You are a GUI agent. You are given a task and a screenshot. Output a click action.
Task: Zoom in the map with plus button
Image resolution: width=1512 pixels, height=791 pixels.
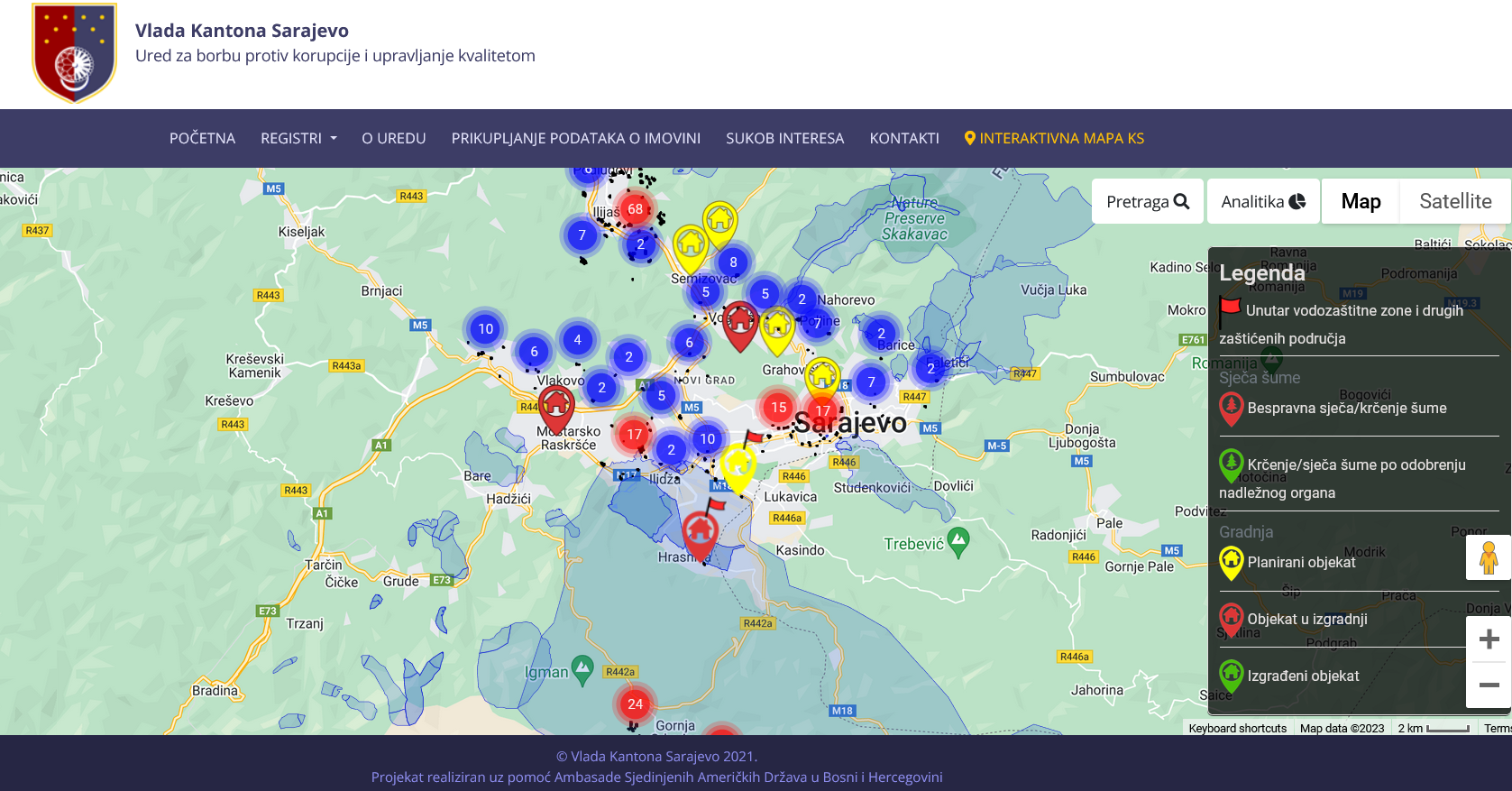(x=1489, y=639)
